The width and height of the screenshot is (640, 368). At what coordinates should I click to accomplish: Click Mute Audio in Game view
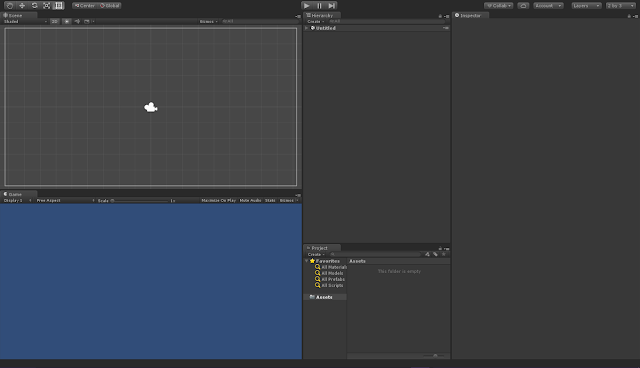pyautogui.click(x=250, y=201)
